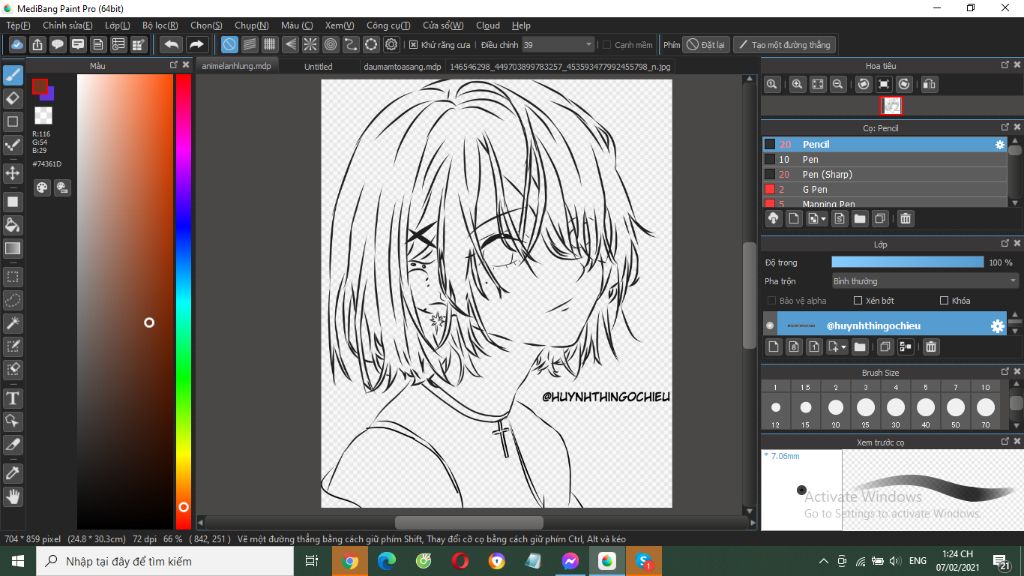This screenshot has height=576, width=1024.
Task: Click the rainbow hue bar
Action: 183,301
